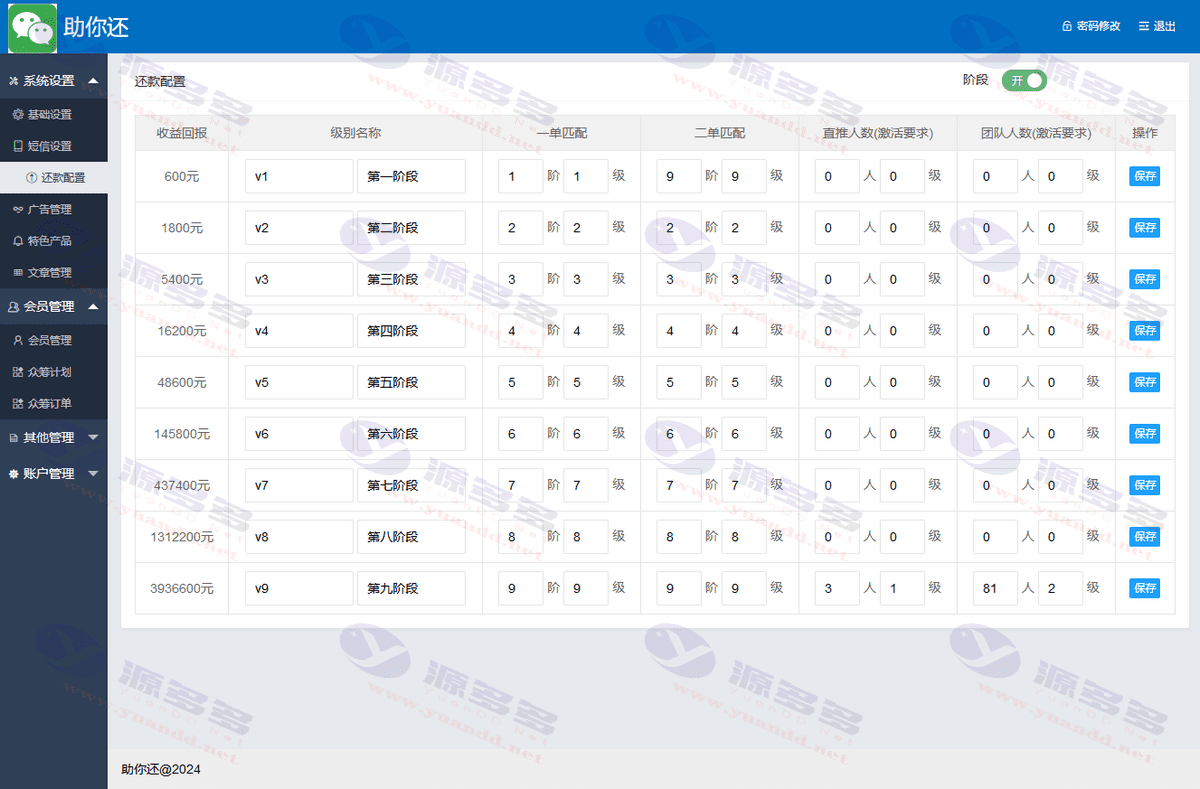
Task: Click the gear icon beside 基础设置
Action: pyautogui.click(x=18, y=114)
